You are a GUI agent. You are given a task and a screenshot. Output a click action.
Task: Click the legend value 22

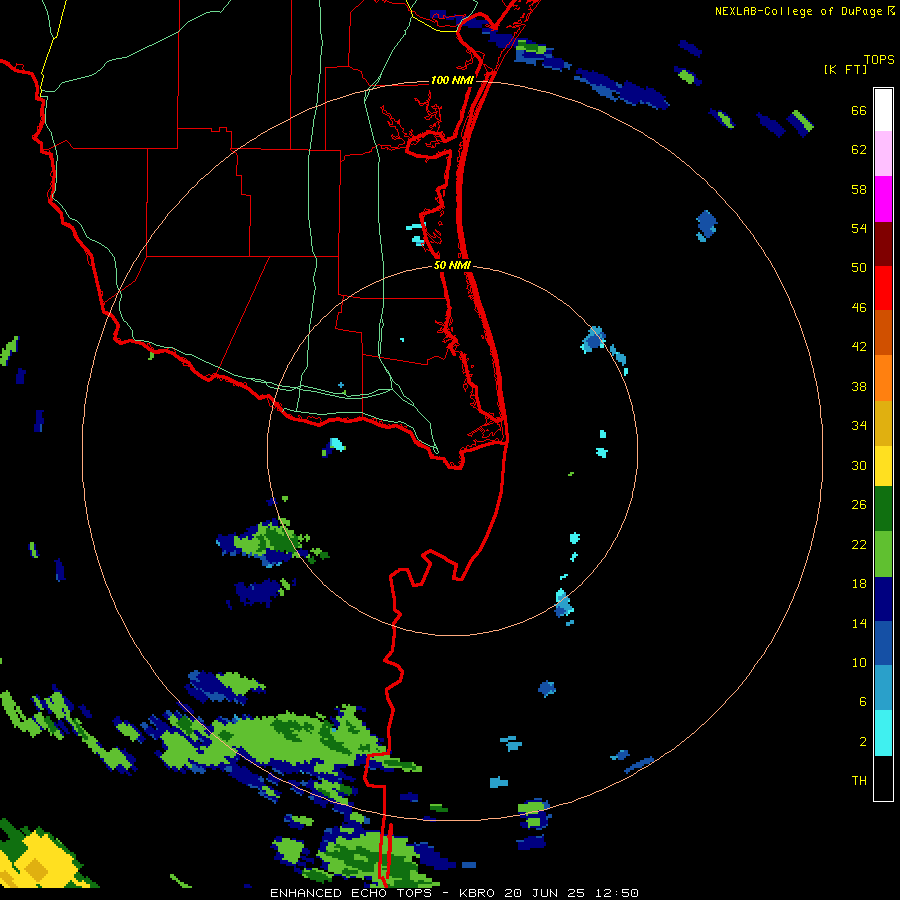click(859, 544)
